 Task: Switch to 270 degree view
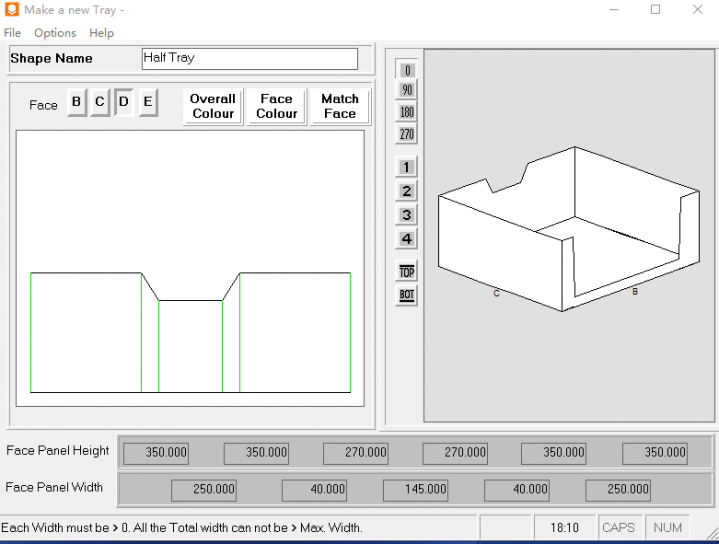pos(406,134)
